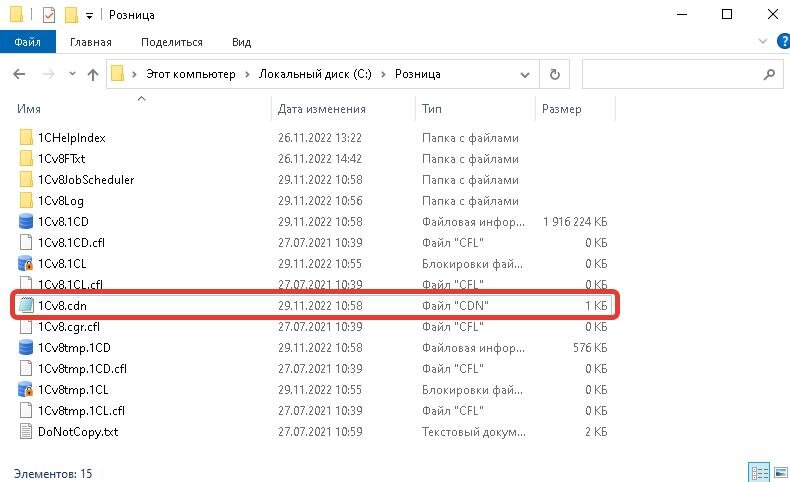Click the Файл "CDN" type cell
This screenshot has width=790, height=482.
[455, 306]
